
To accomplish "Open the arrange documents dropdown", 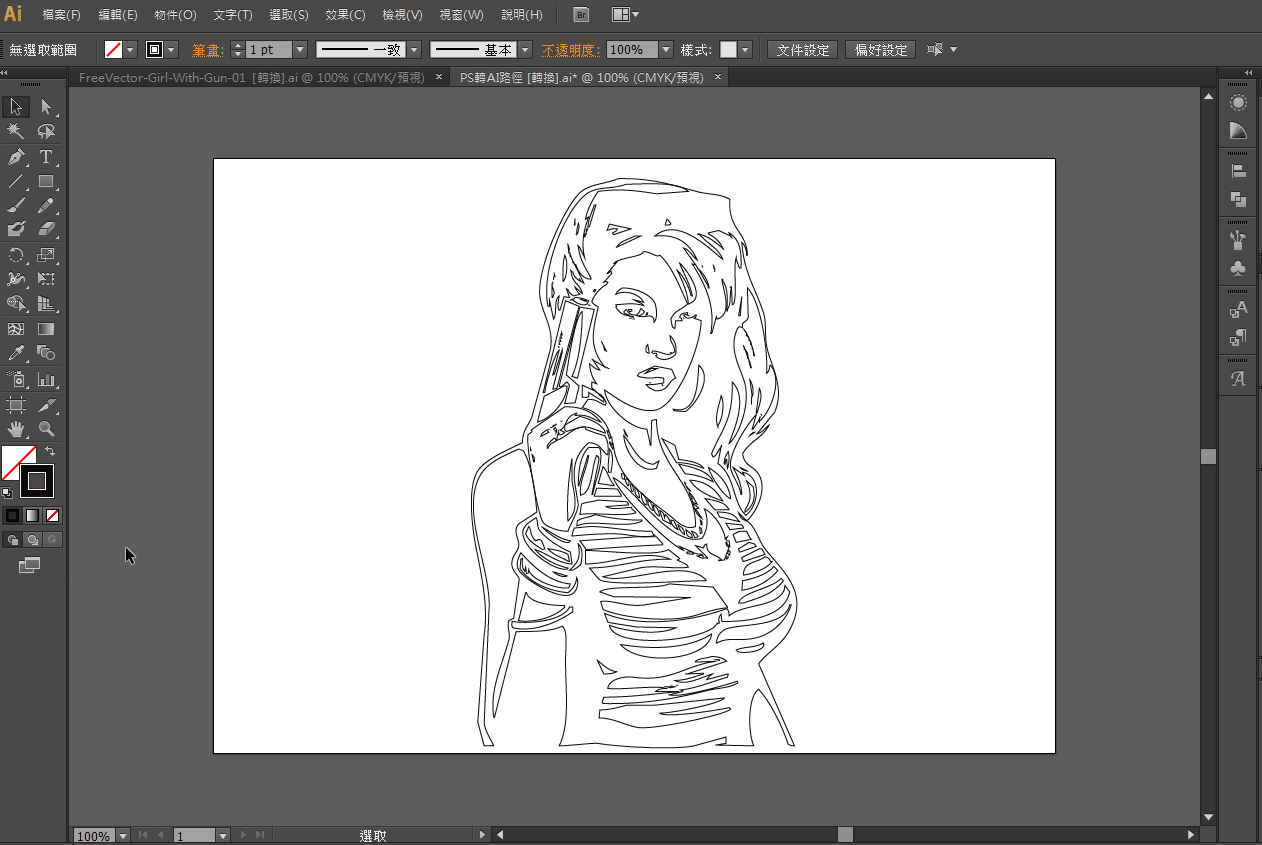I will pyautogui.click(x=626, y=15).
